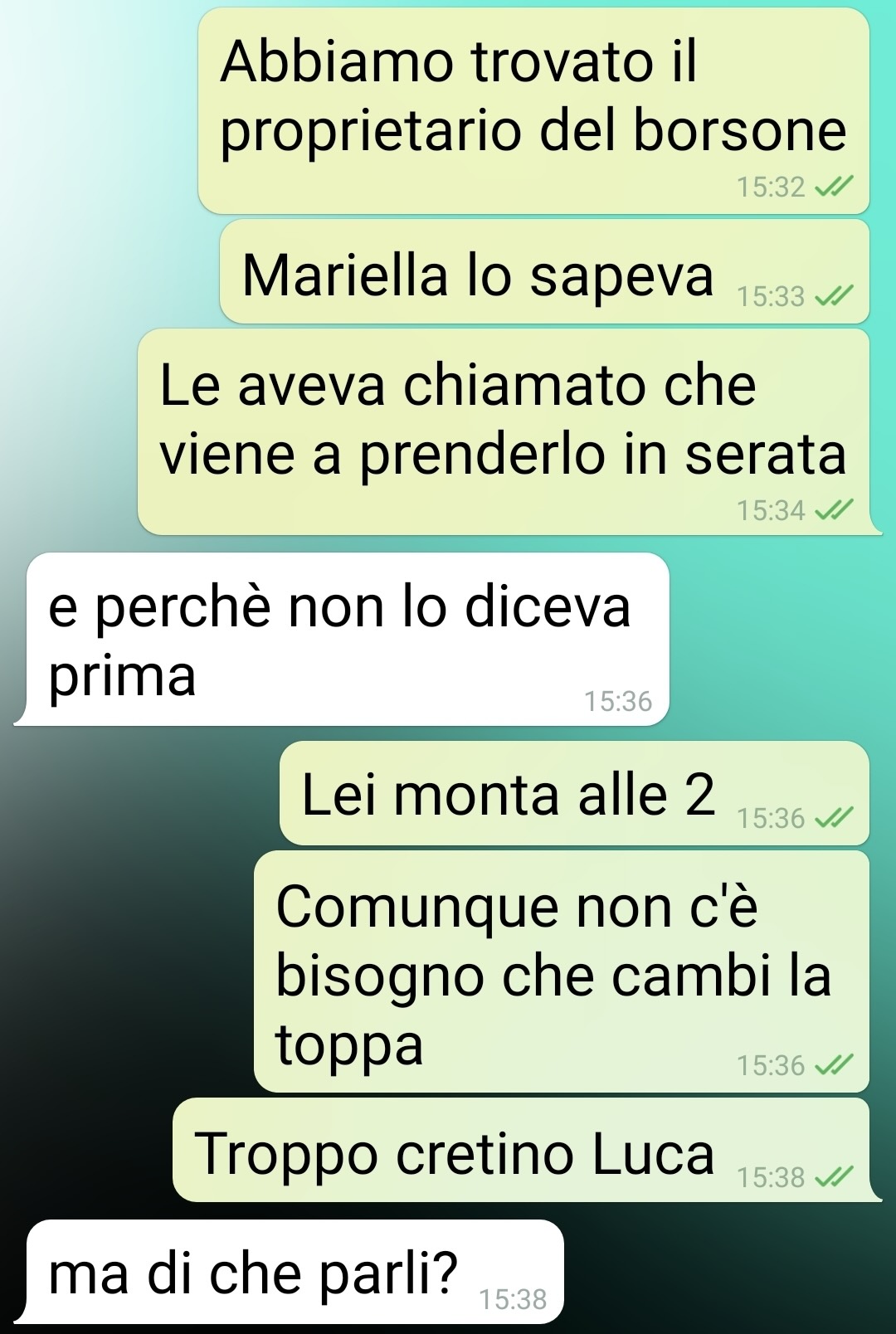The width and height of the screenshot is (896, 1334).
Task: Tap the 15:32 timestamp of first message
Action: 771,187
